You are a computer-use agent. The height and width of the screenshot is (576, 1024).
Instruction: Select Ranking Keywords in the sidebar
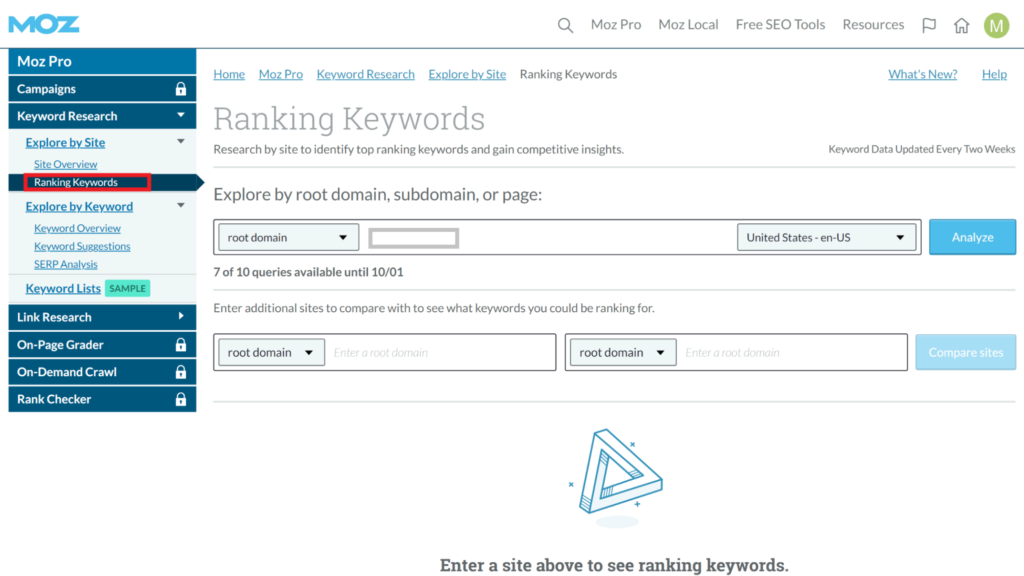(x=76, y=182)
